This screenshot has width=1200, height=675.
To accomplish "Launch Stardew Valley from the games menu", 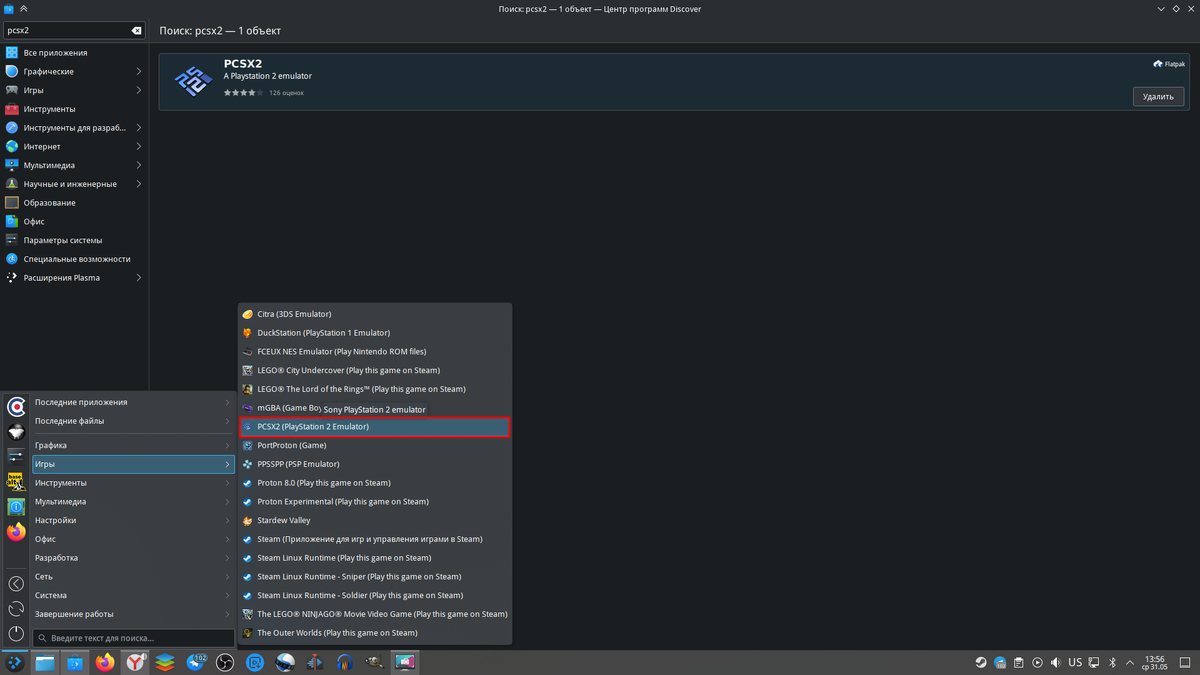I will [375, 520].
